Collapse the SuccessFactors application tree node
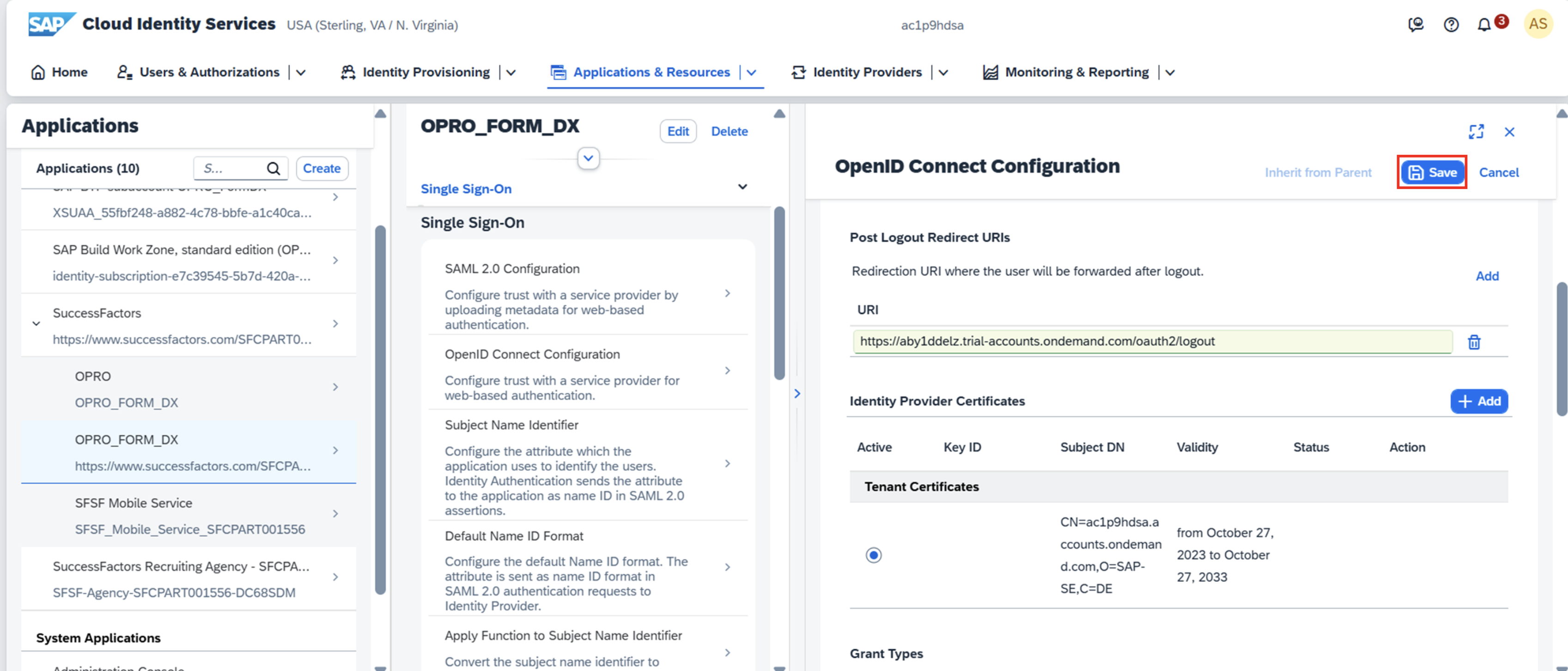The image size is (1568, 671). [36, 324]
